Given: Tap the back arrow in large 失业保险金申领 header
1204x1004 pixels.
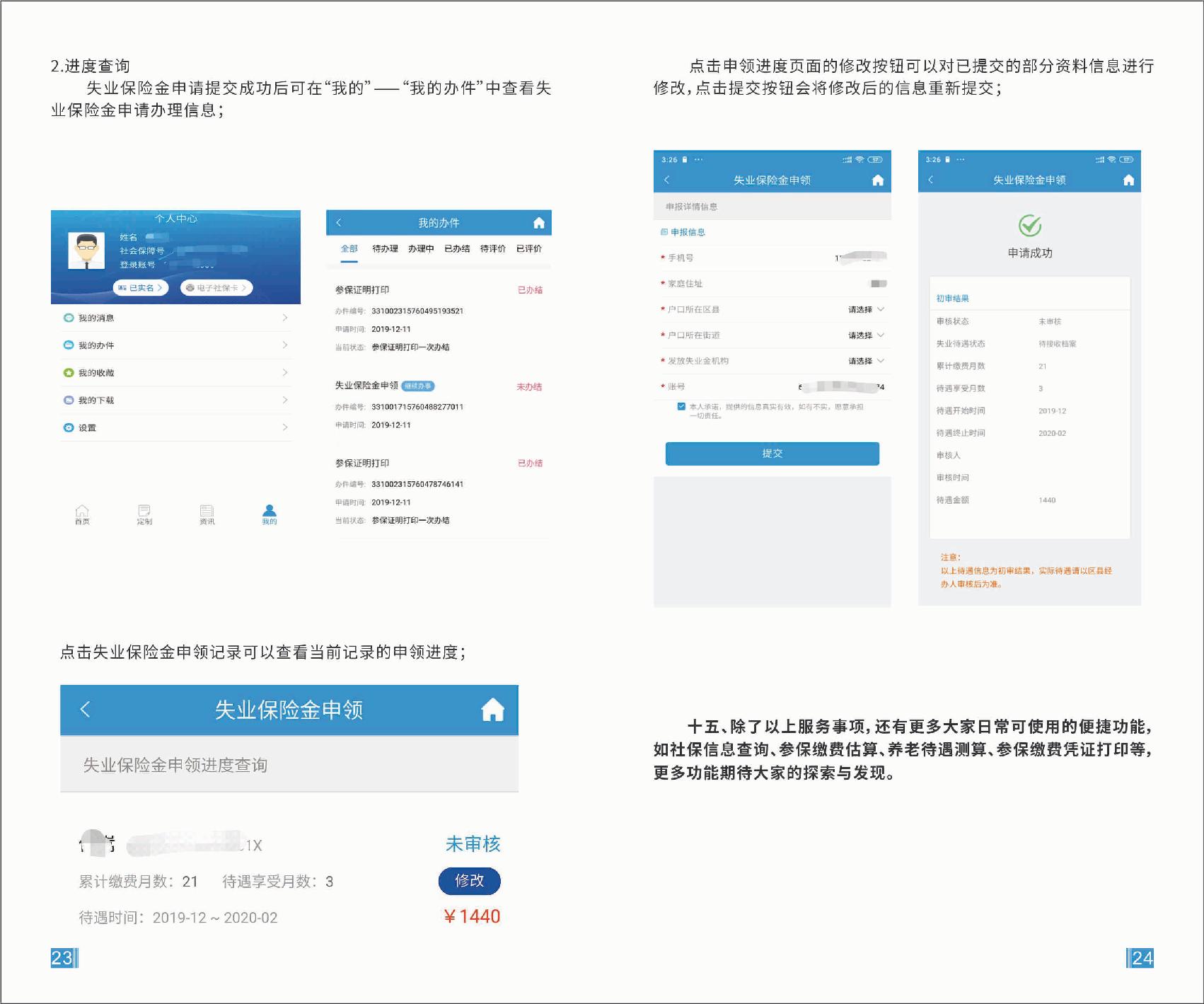Looking at the screenshot, I should point(86,710).
